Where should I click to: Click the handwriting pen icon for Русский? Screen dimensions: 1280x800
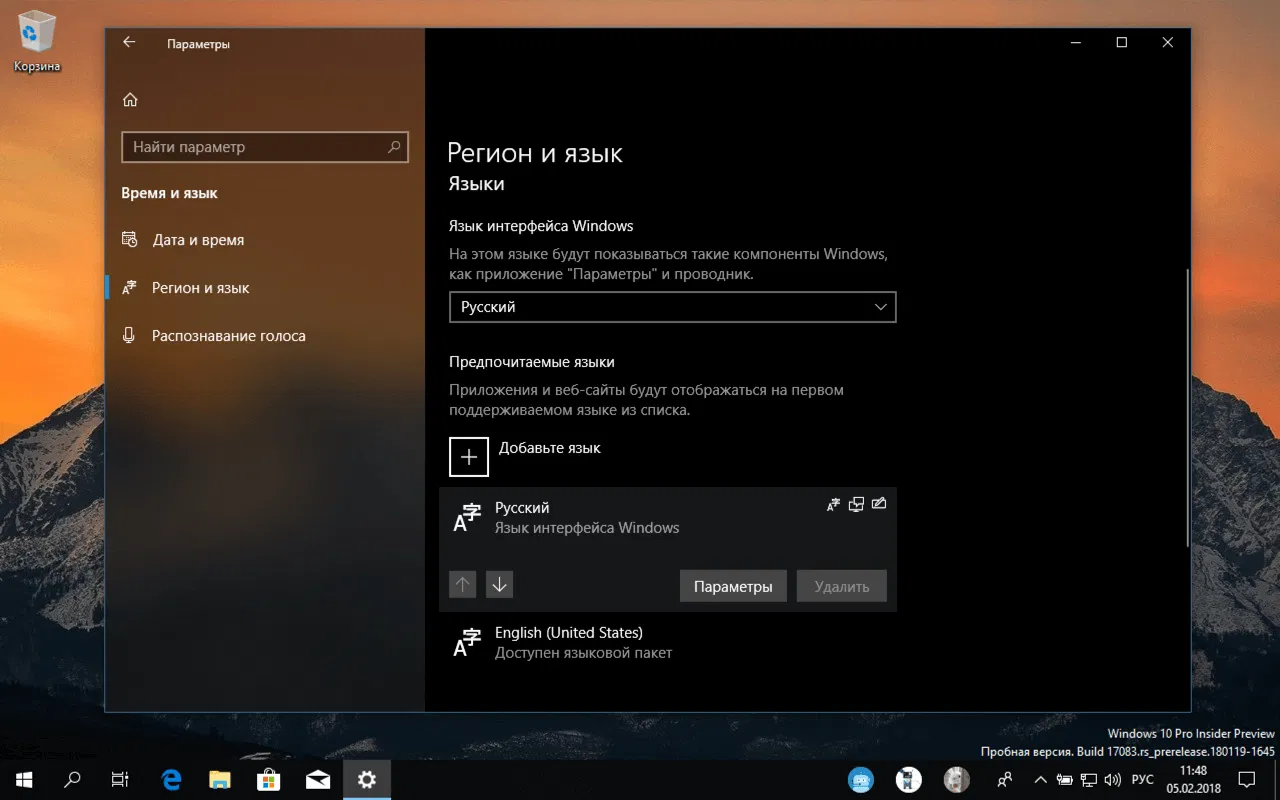click(879, 504)
